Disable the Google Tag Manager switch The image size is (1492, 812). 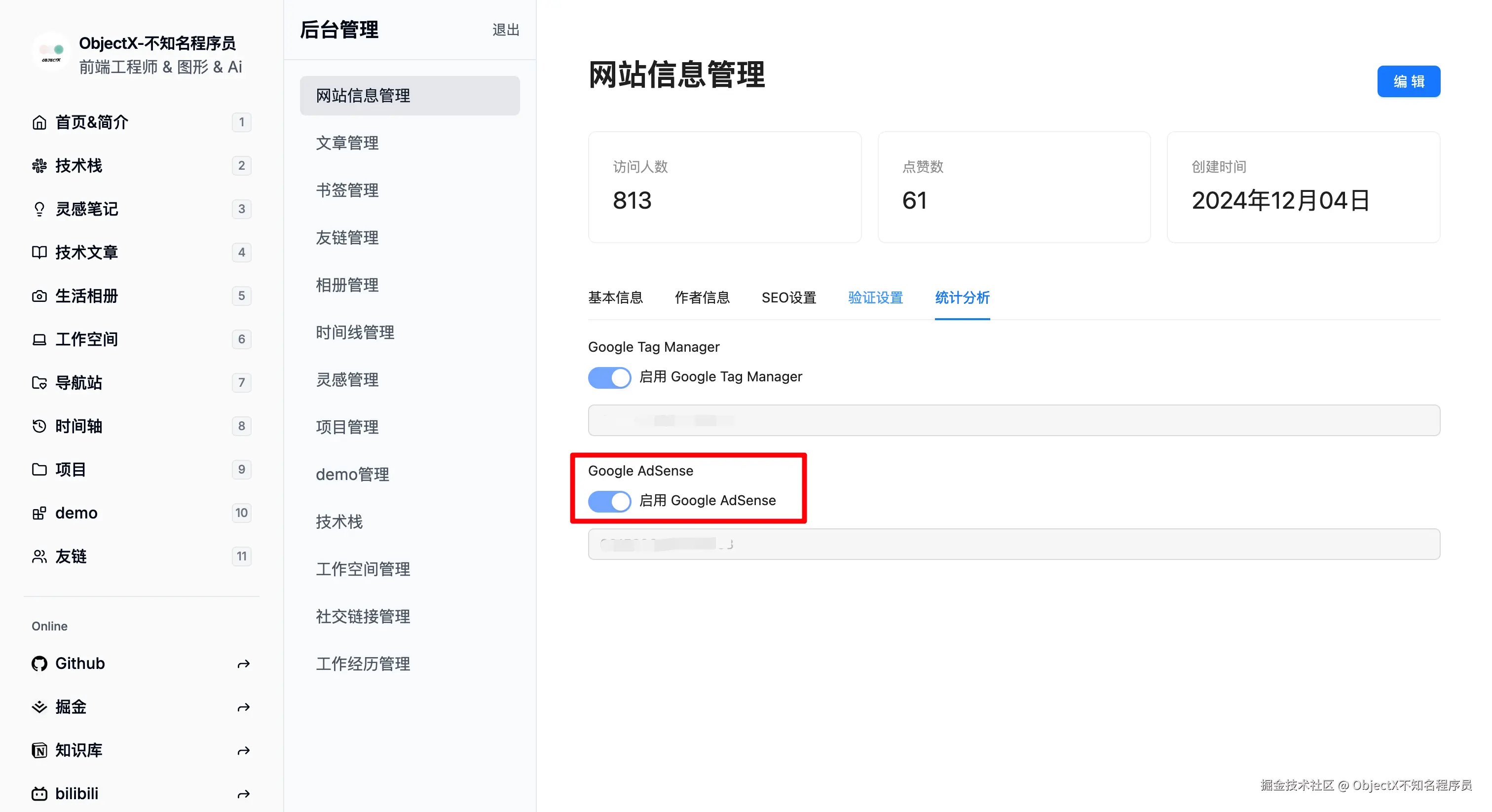[609, 377]
